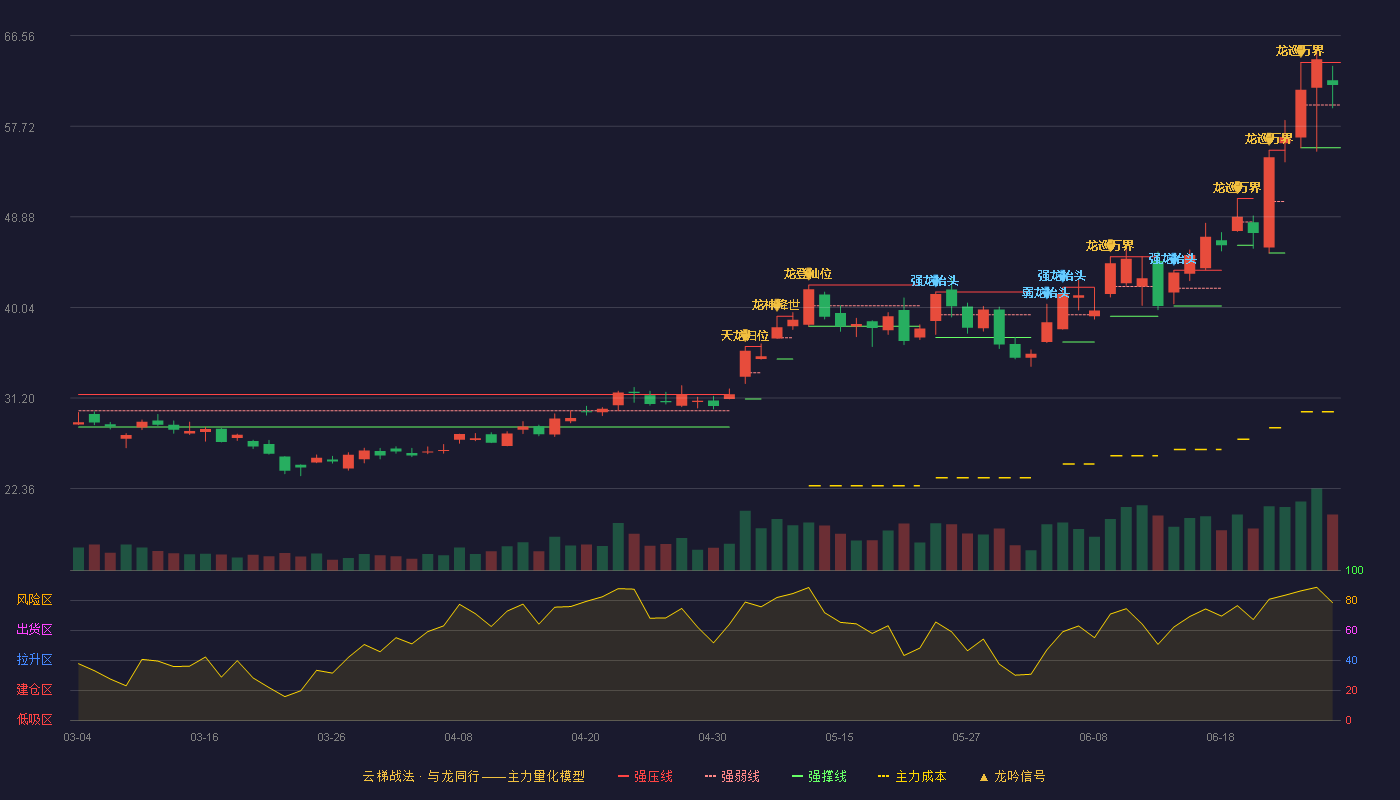Click the 低吸区 zone label

34,720
